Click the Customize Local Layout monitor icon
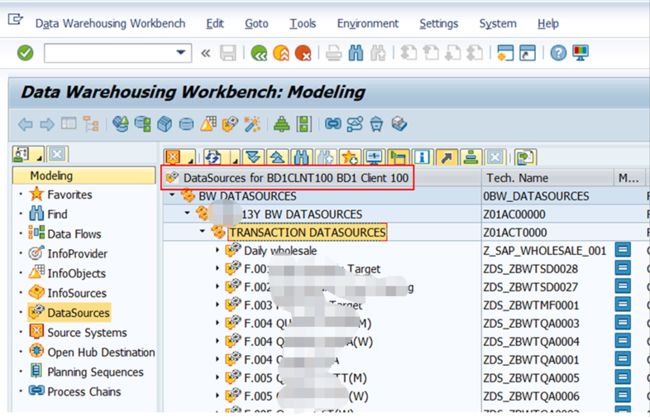Image resolution: width=650 pixels, height=418 pixels. tap(580, 53)
